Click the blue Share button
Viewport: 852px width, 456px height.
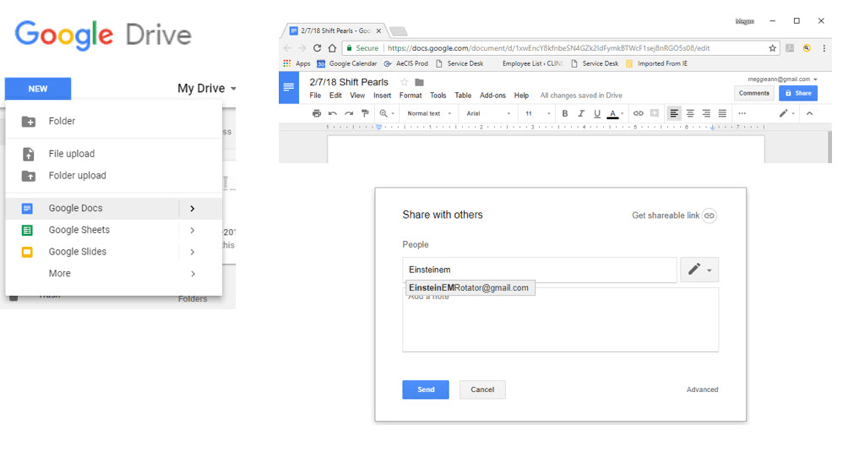798,93
